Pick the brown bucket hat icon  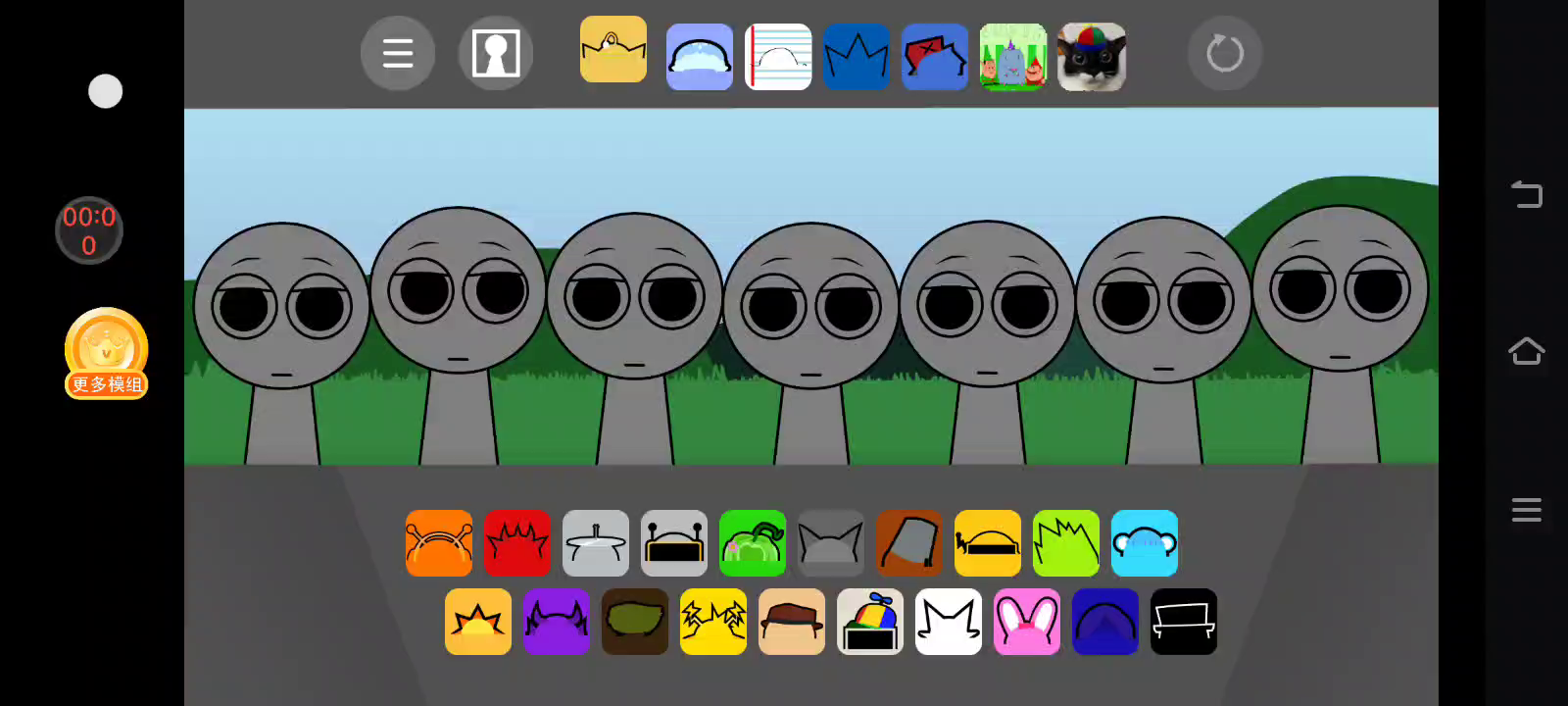[909, 543]
